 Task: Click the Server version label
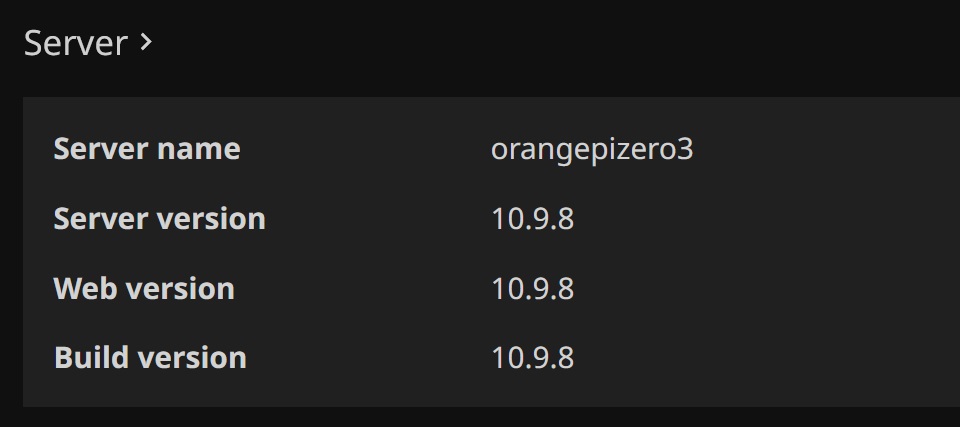pyautogui.click(x=160, y=218)
